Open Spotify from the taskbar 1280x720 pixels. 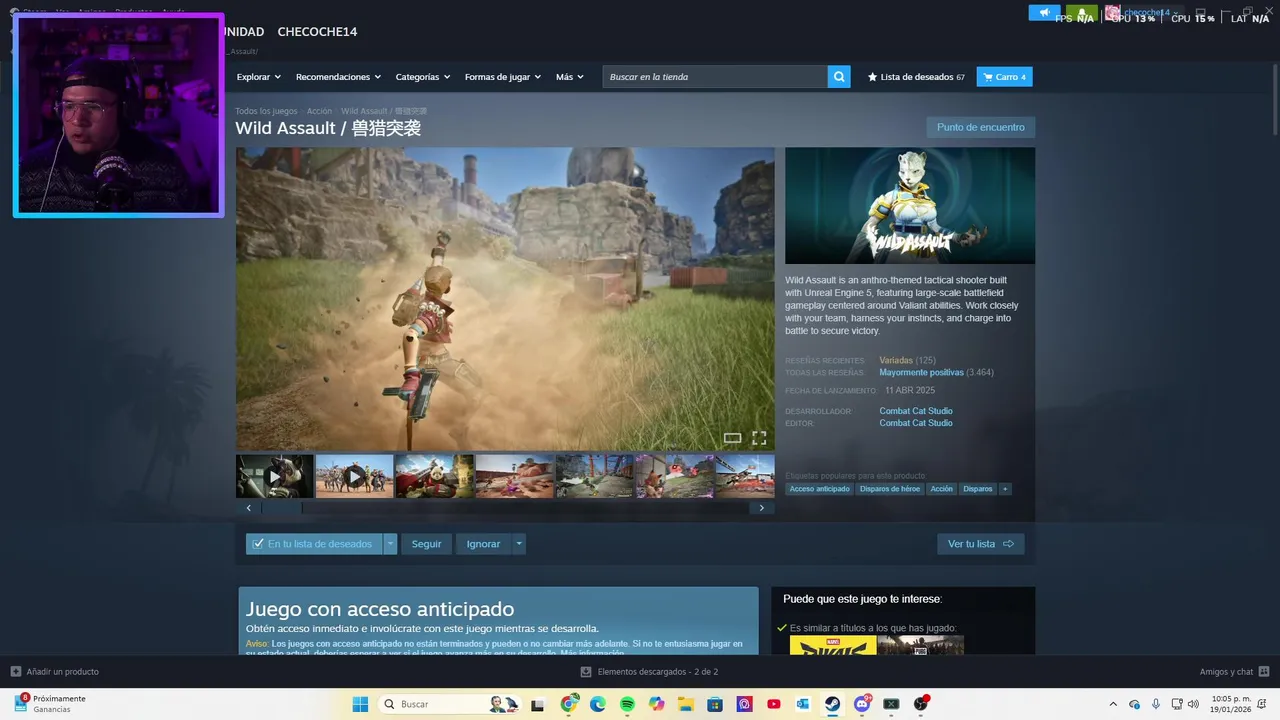tap(627, 704)
